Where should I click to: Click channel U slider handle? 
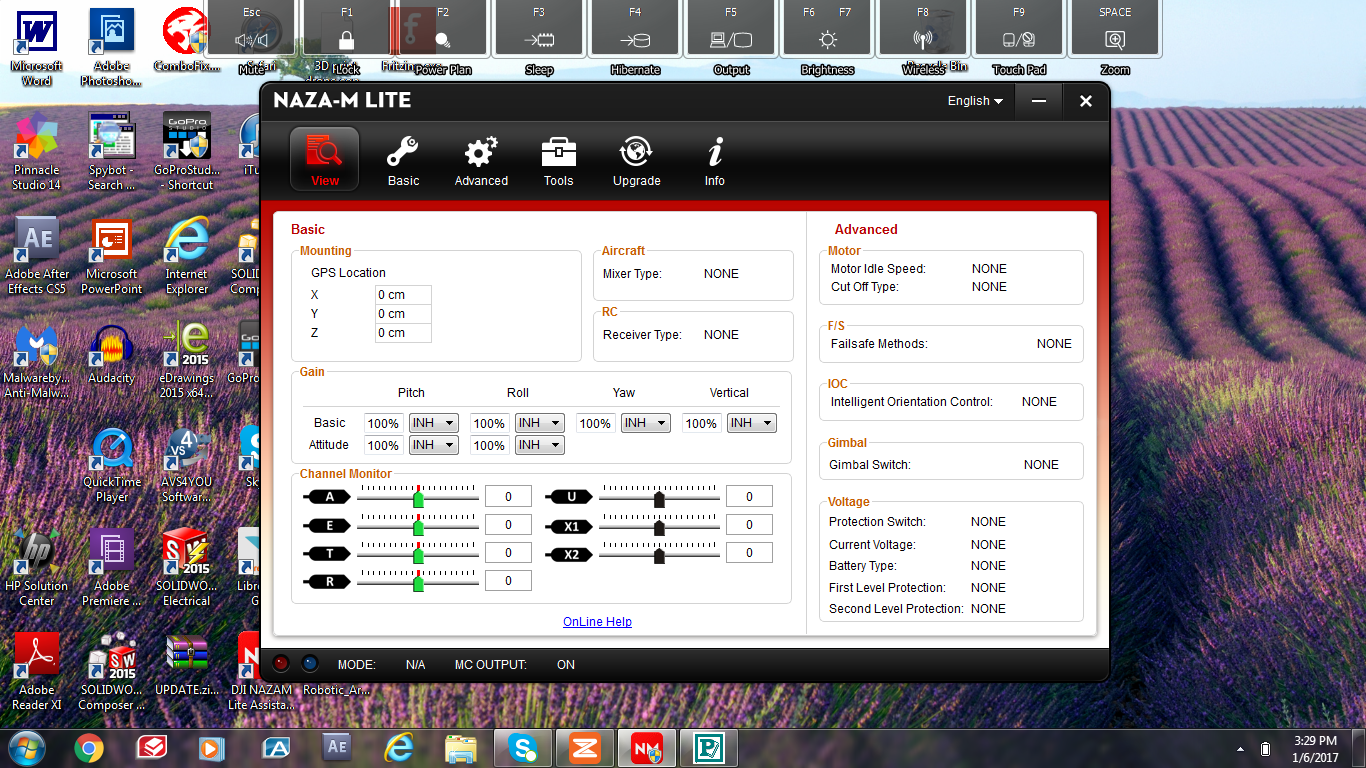click(659, 499)
